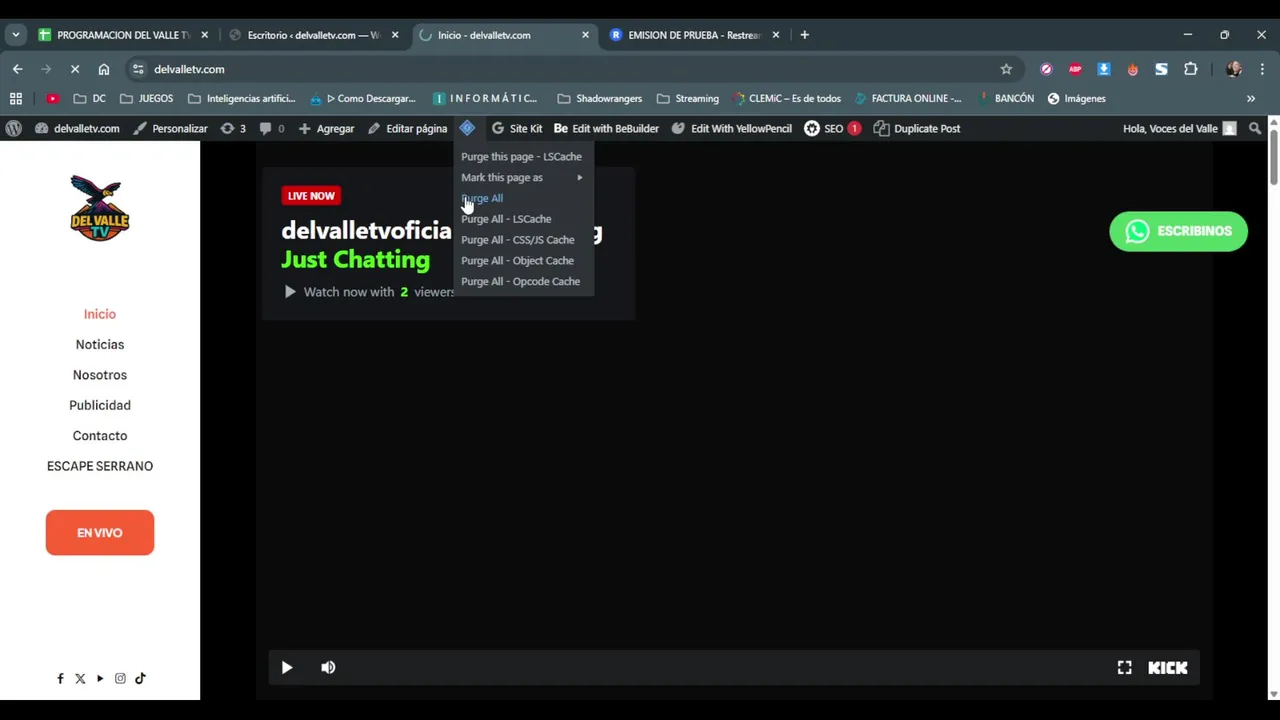Select Purge this page - LSCache
The height and width of the screenshot is (720, 1280).
[x=521, y=156]
